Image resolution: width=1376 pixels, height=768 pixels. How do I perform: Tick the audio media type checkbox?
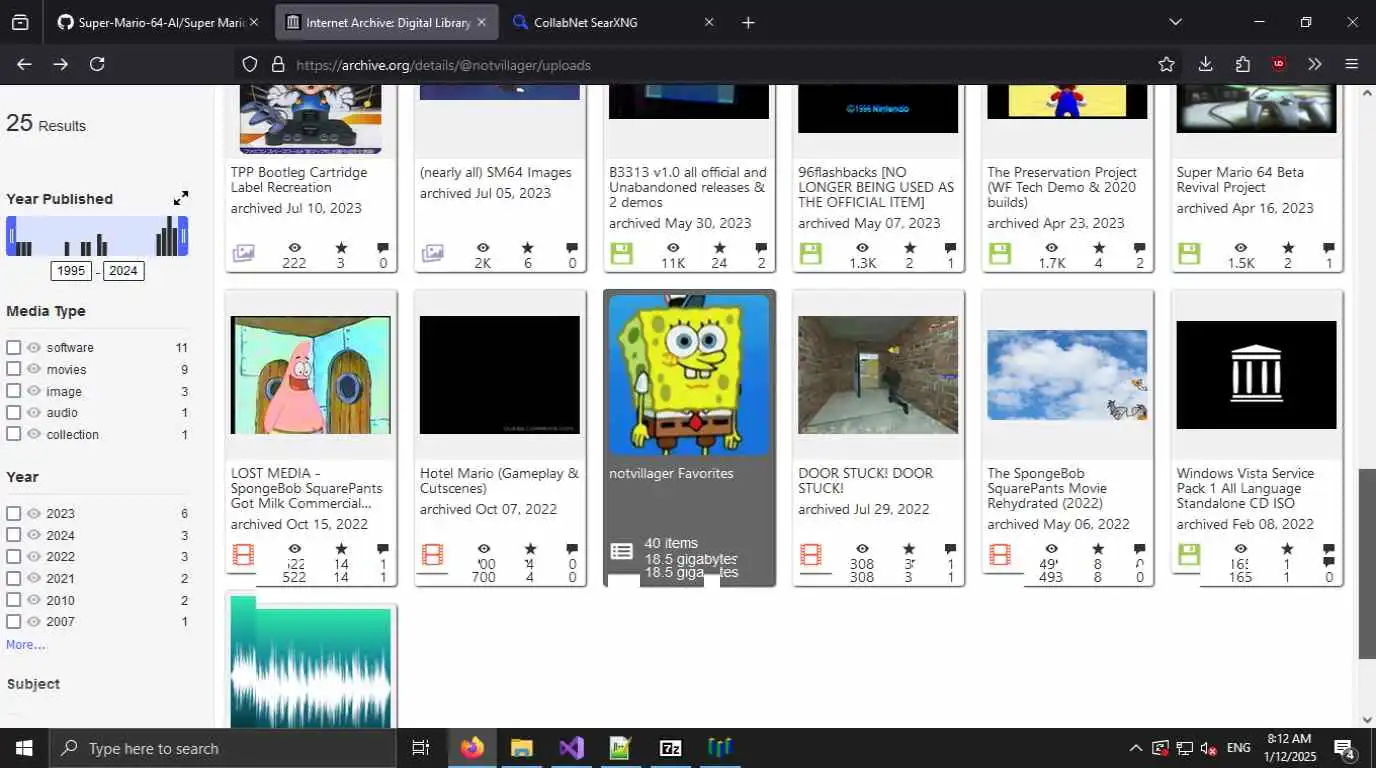pos(14,412)
